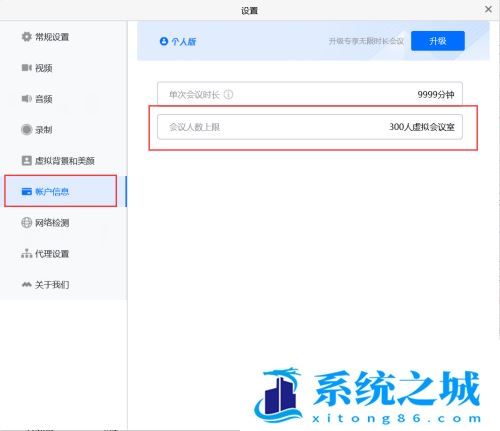Select the 会议人数上限 row
The image size is (500, 431).
coord(310,127)
